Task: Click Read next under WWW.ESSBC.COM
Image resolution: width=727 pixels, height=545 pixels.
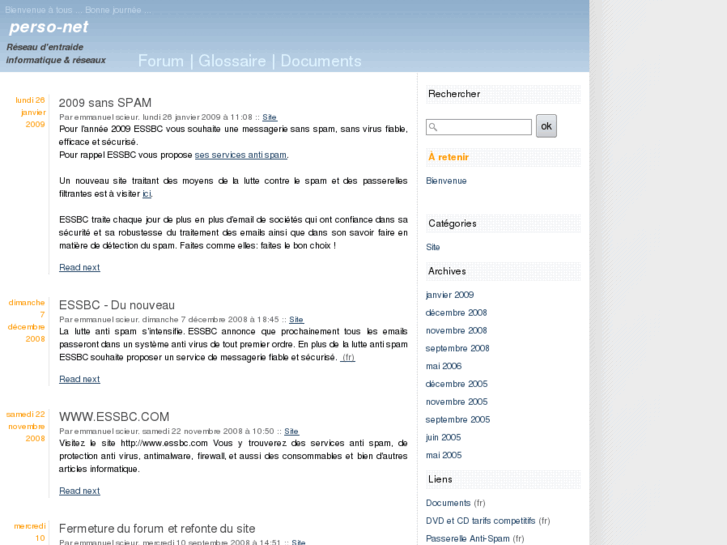Action: pyautogui.click(x=79, y=491)
